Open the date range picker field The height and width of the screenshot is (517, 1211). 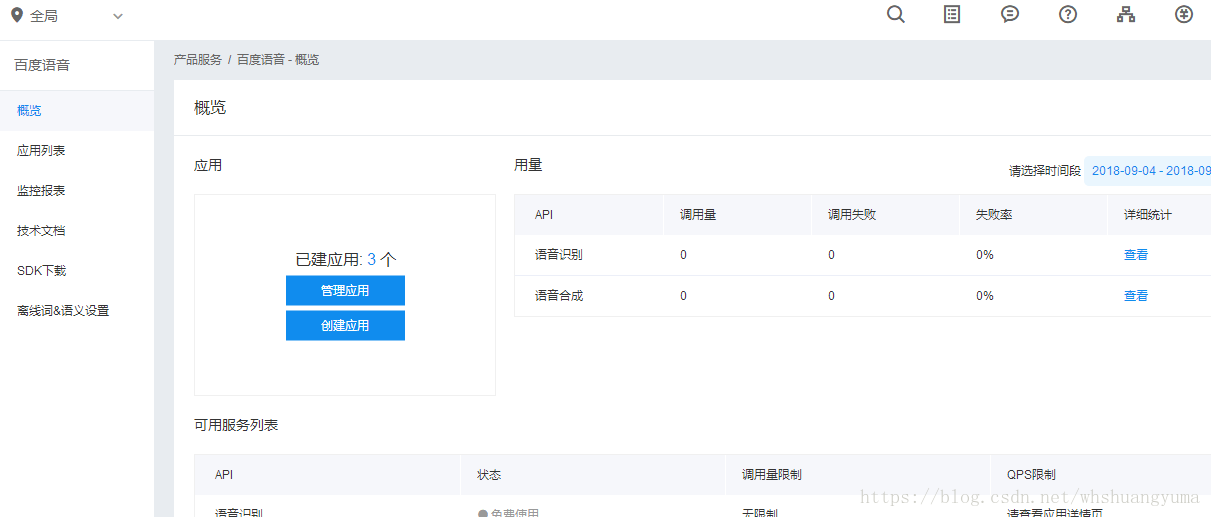[1148, 171]
